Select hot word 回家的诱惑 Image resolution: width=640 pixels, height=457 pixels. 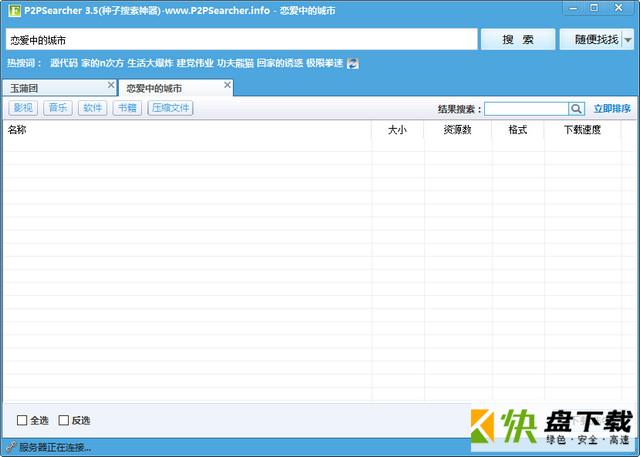280,63
